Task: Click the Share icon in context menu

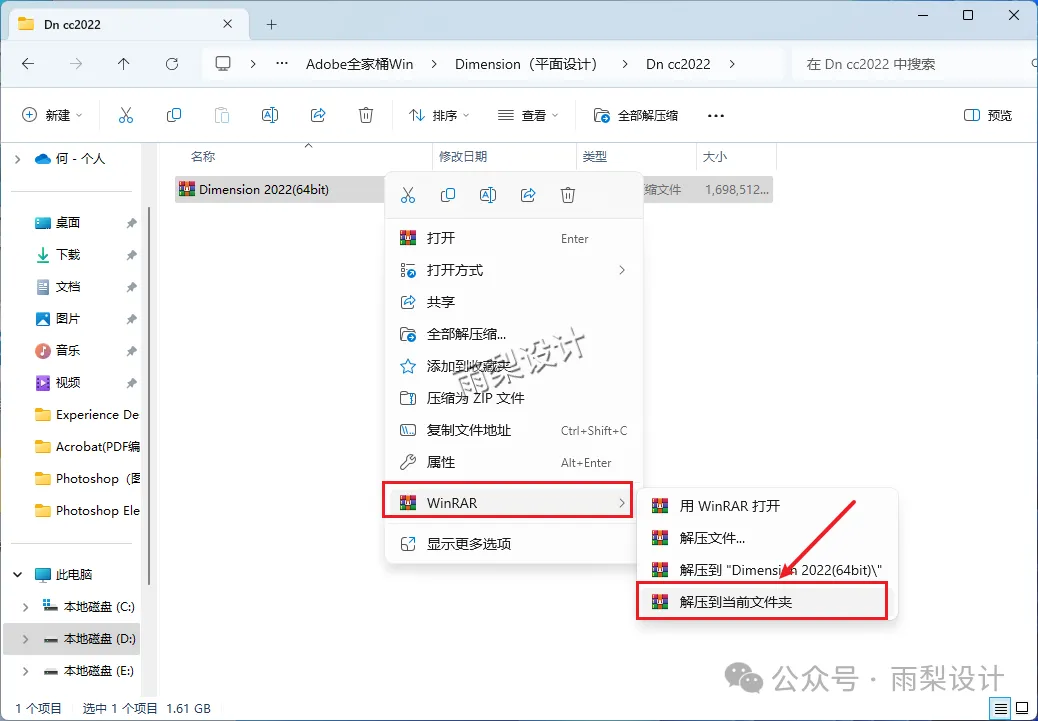Action: pyautogui.click(x=528, y=195)
